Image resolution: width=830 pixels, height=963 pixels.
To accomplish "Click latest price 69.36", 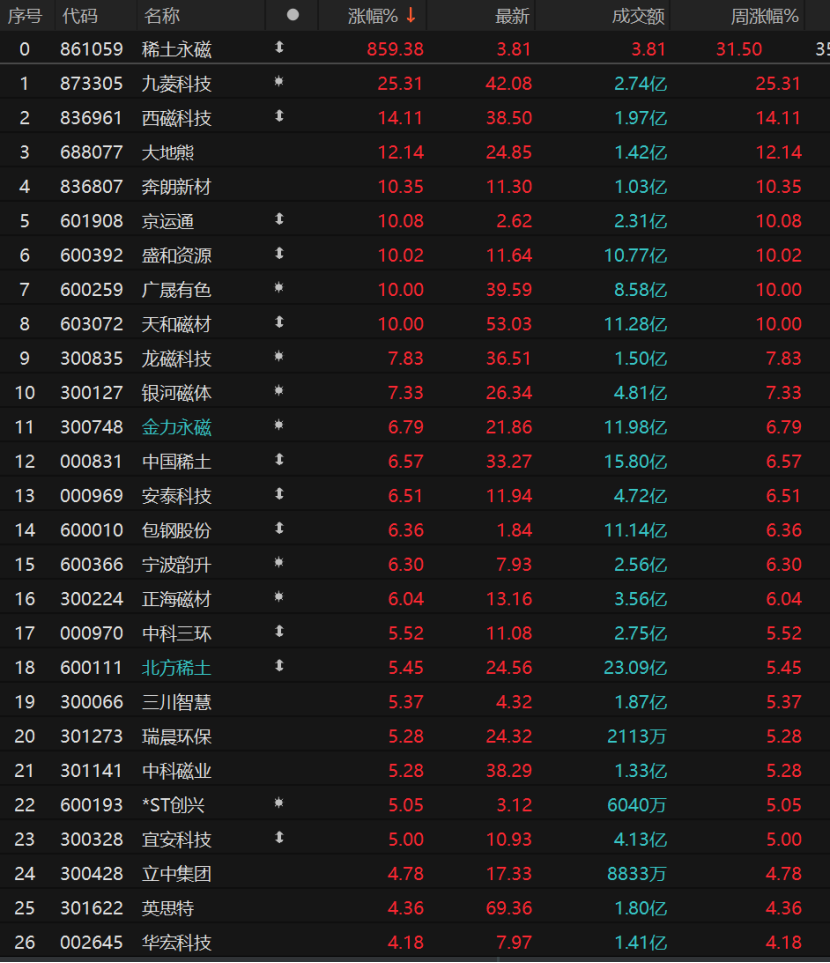I will tap(509, 909).
